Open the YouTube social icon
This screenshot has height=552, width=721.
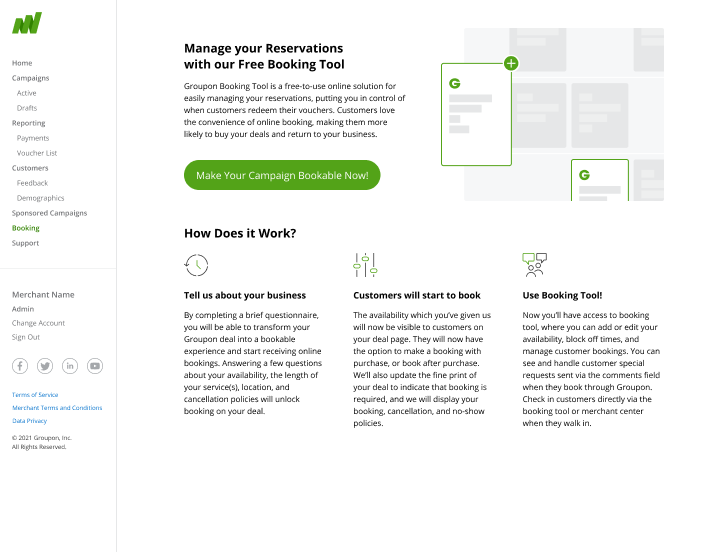[95, 366]
